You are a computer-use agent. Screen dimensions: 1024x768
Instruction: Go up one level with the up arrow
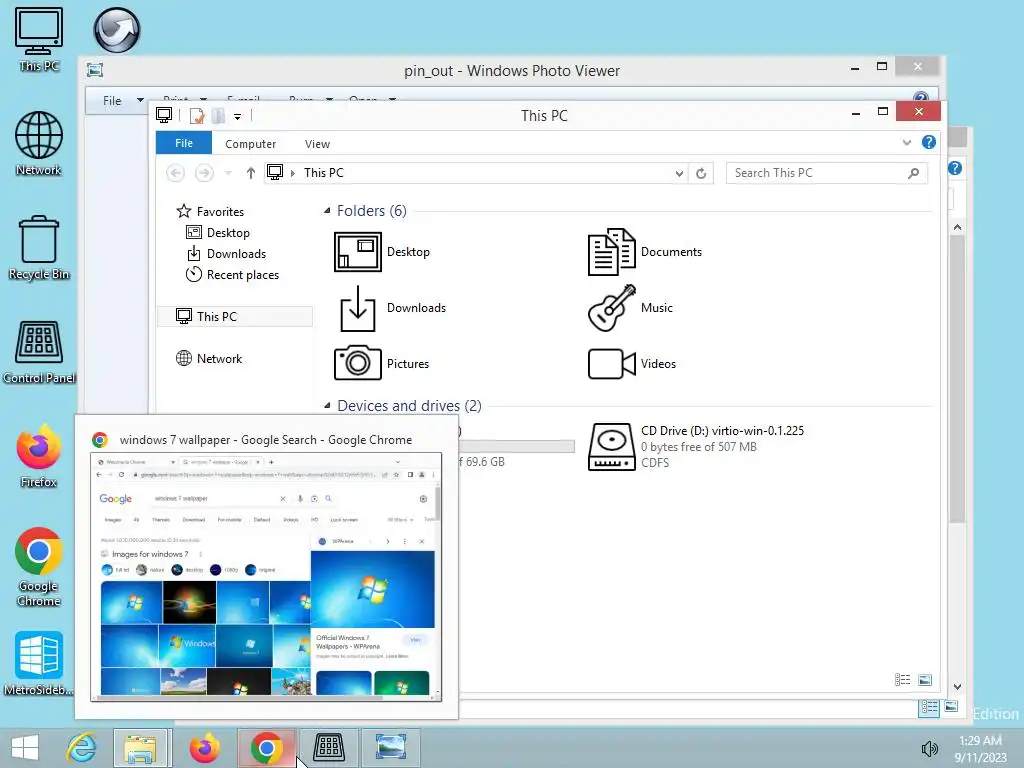coord(251,173)
